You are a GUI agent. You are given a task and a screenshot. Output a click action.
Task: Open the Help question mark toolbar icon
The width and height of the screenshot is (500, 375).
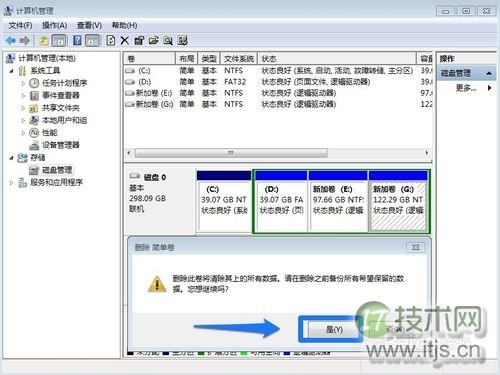click(x=77, y=41)
